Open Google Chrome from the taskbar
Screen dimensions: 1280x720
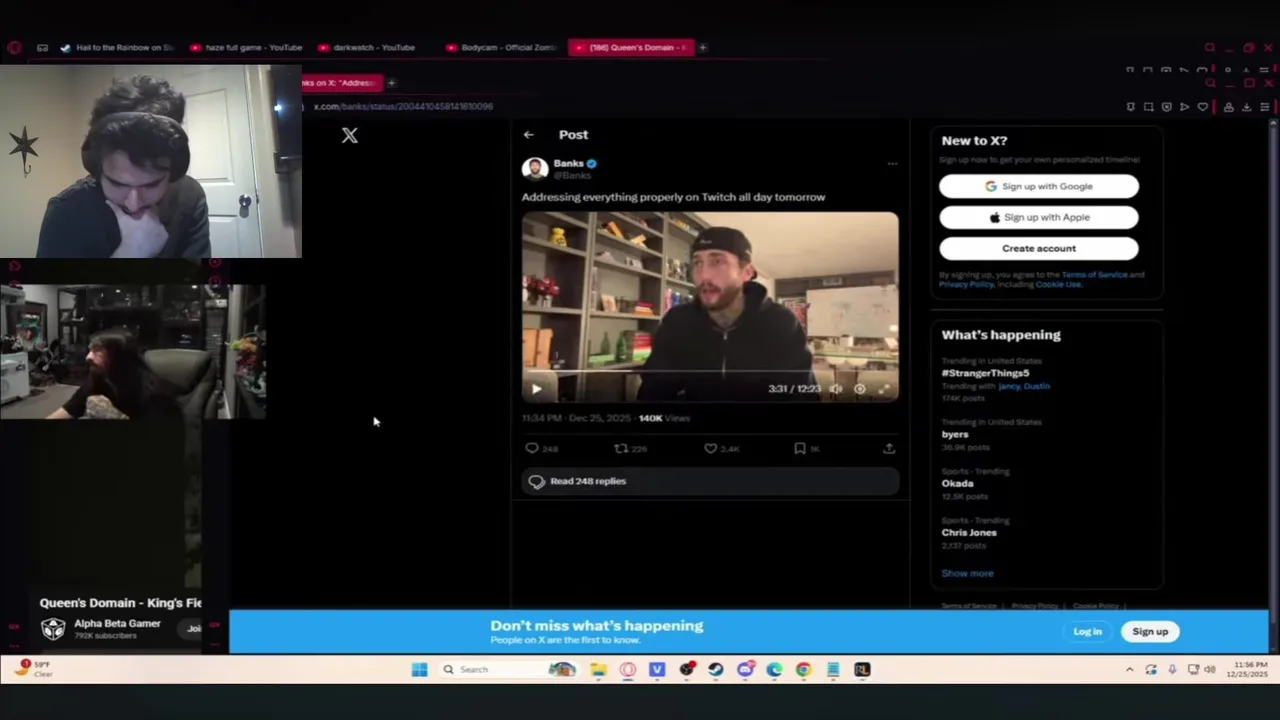(803, 670)
